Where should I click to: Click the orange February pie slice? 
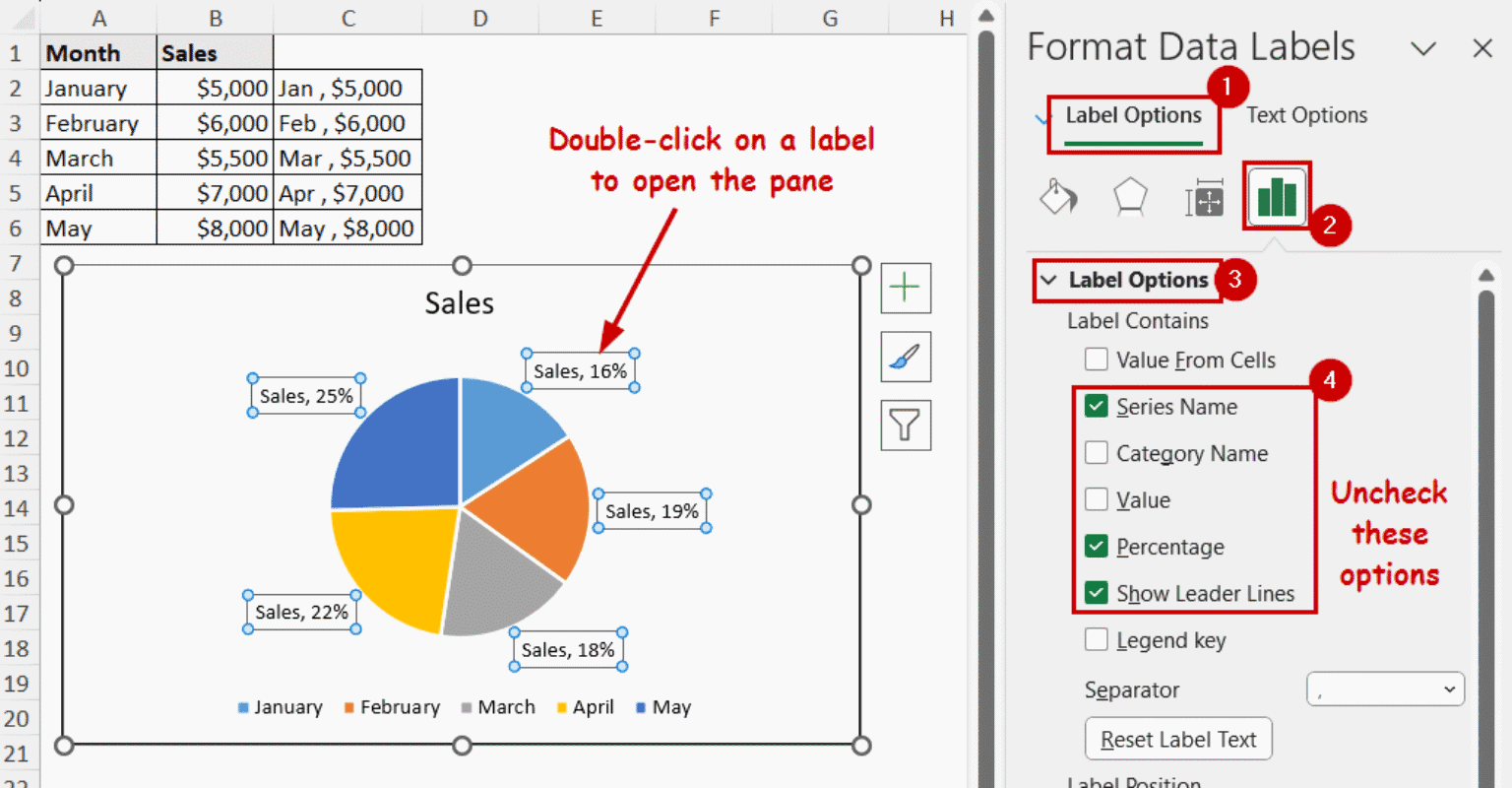[x=532, y=502]
